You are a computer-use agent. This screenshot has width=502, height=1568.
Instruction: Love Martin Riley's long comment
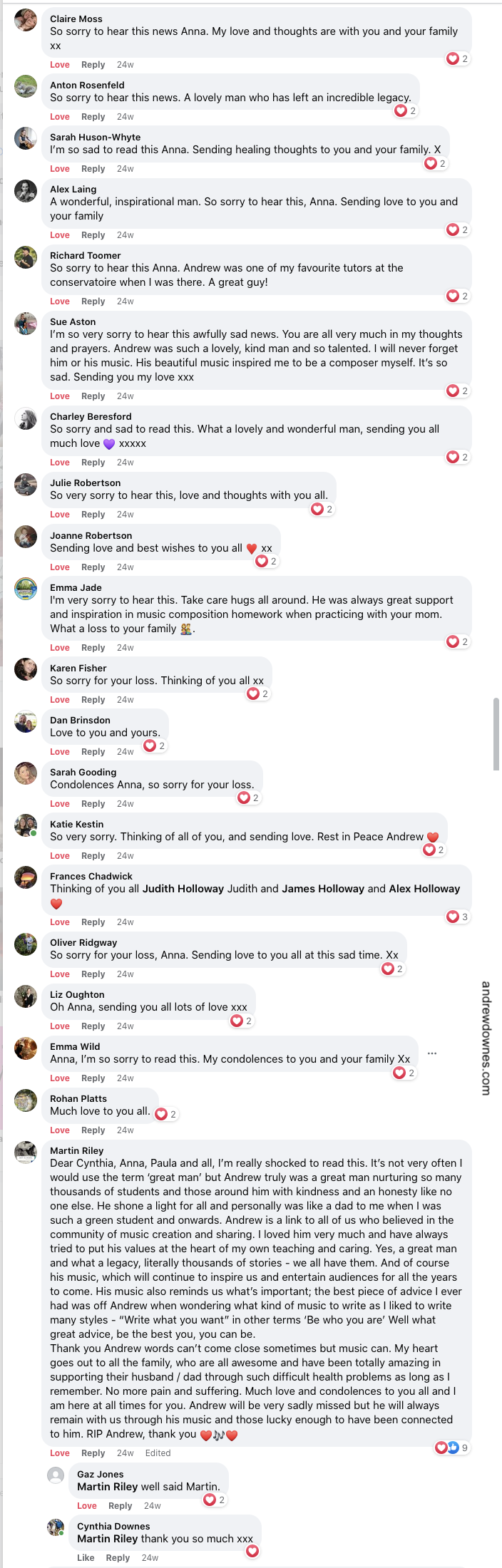(x=60, y=1452)
